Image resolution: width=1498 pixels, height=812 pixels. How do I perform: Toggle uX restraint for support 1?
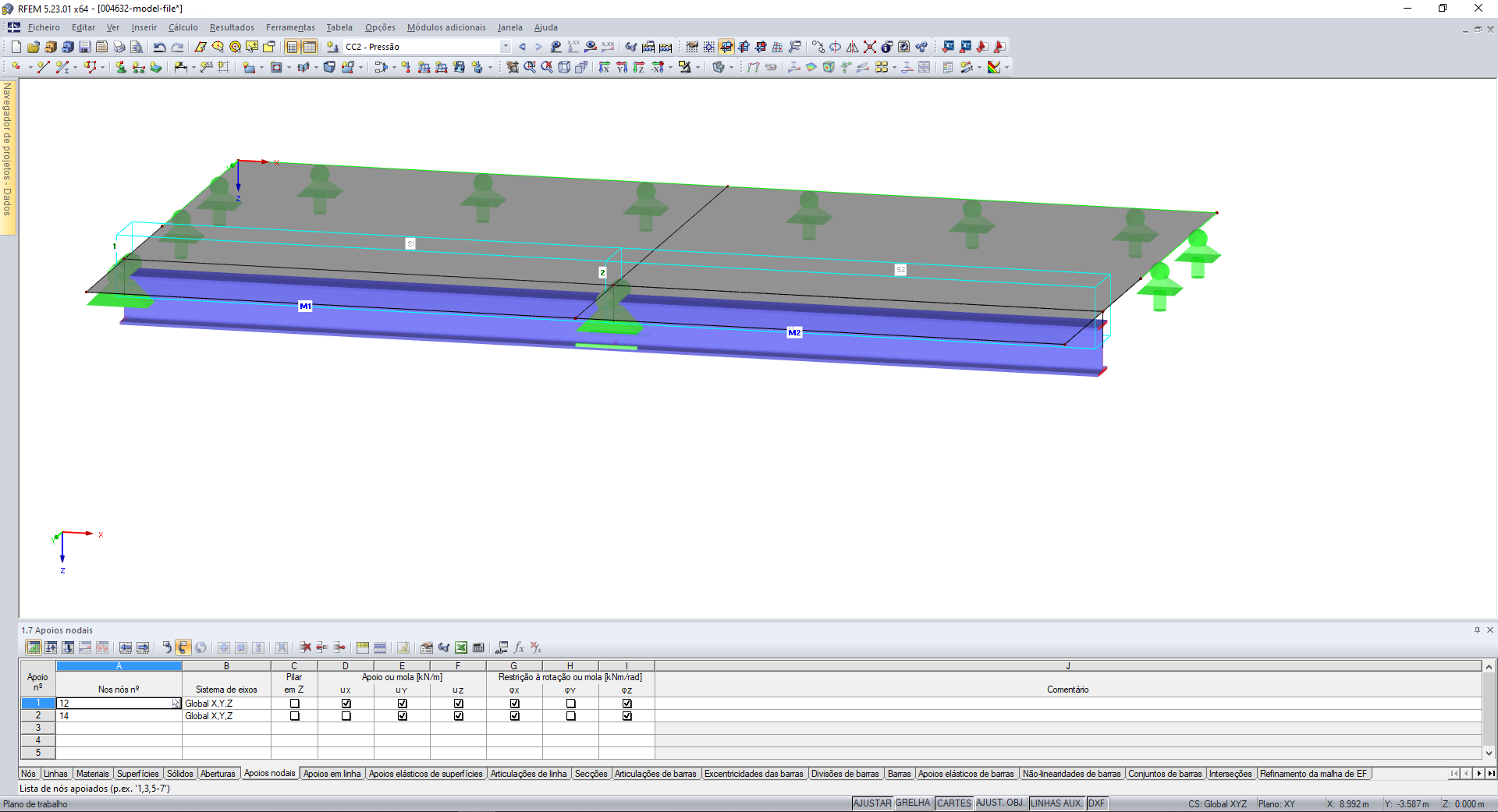coord(346,704)
